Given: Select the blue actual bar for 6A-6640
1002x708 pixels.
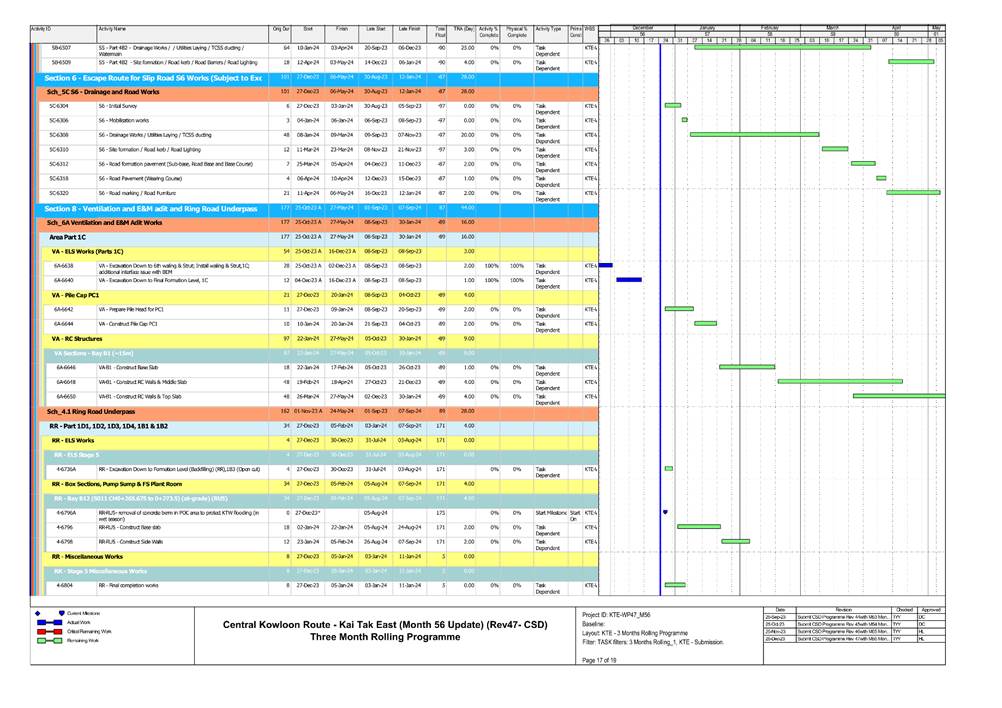Looking at the screenshot, I should [629, 281].
